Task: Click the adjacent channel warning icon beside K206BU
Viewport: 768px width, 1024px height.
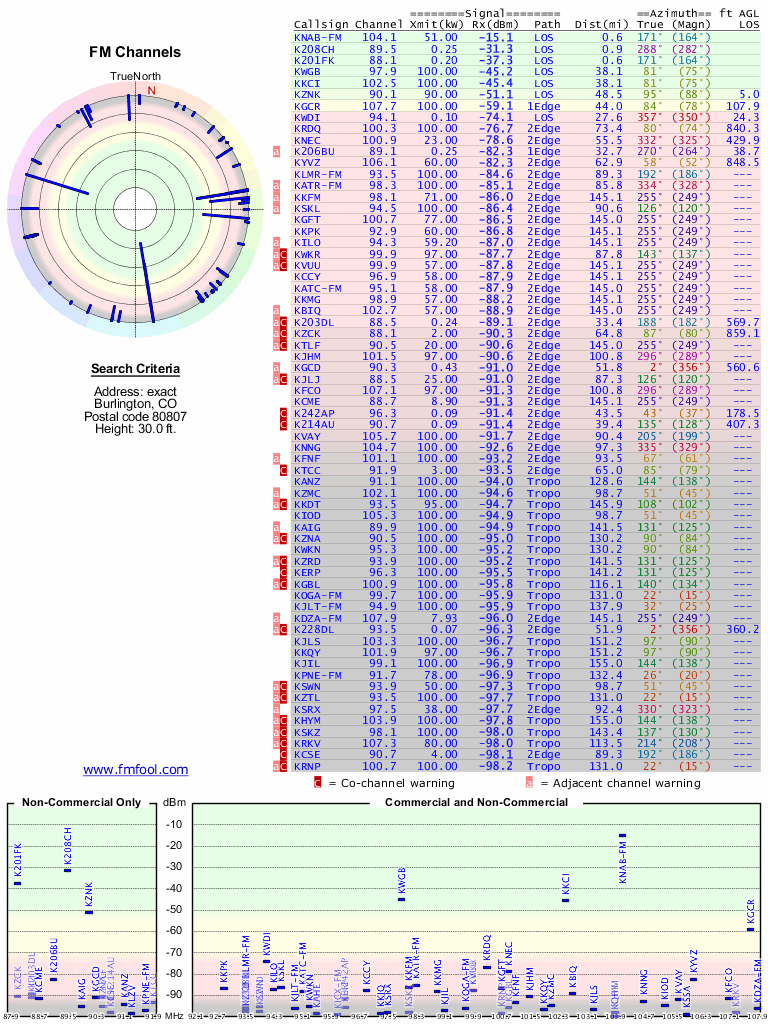Action: point(277,151)
